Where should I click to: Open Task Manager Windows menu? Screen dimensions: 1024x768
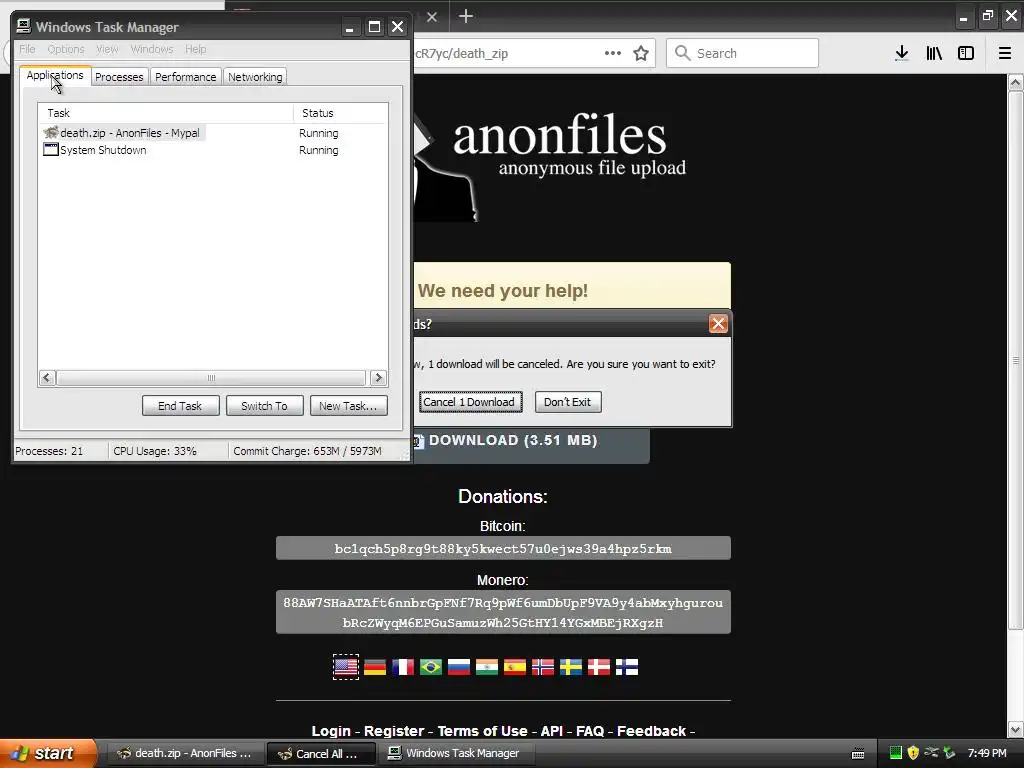click(x=152, y=49)
